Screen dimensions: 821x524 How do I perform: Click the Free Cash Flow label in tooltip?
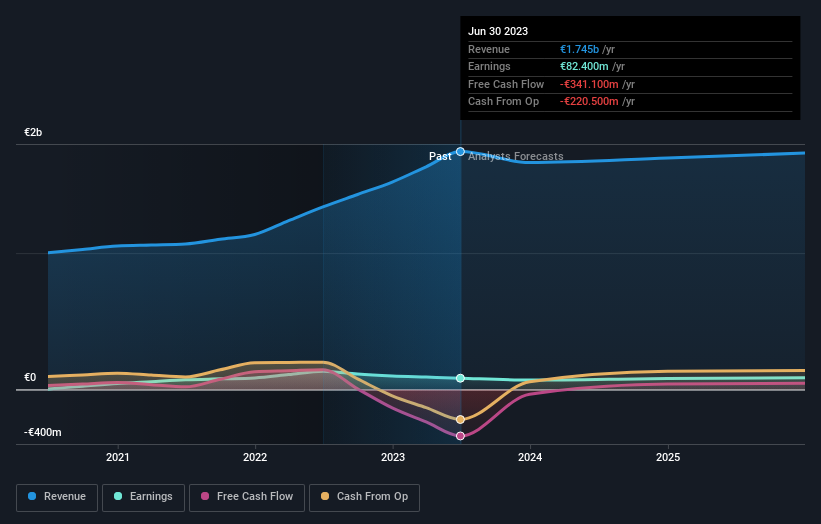(x=506, y=84)
